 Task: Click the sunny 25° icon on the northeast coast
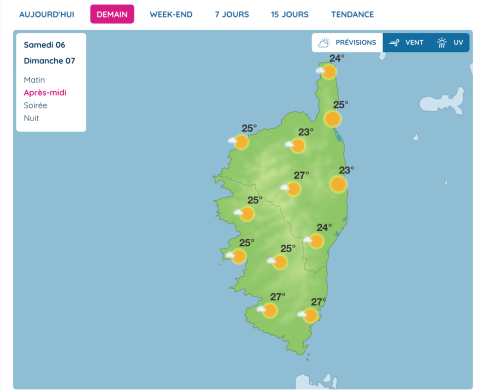pos(333,119)
